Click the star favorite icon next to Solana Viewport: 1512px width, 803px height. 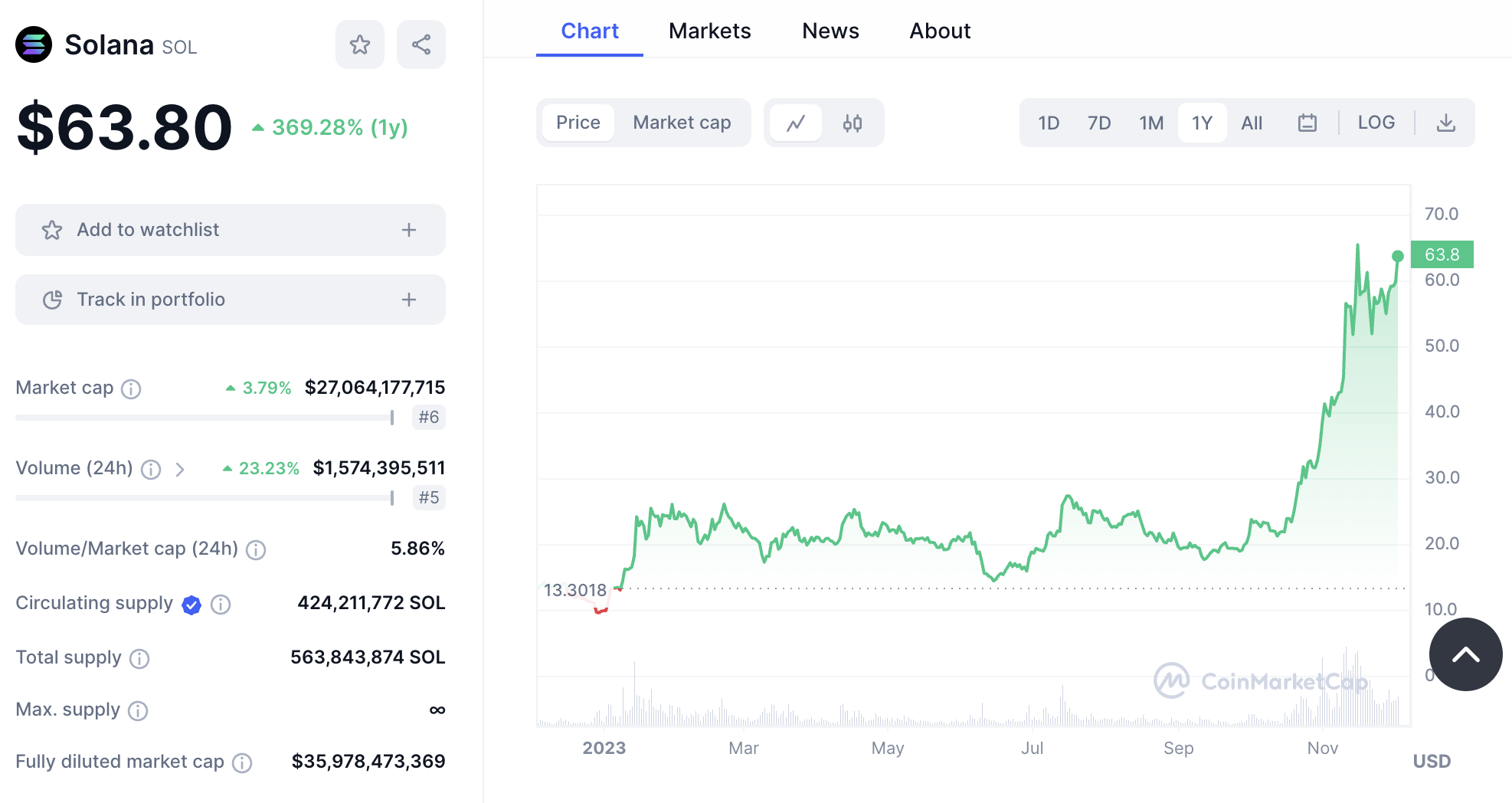[x=360, y=44]
